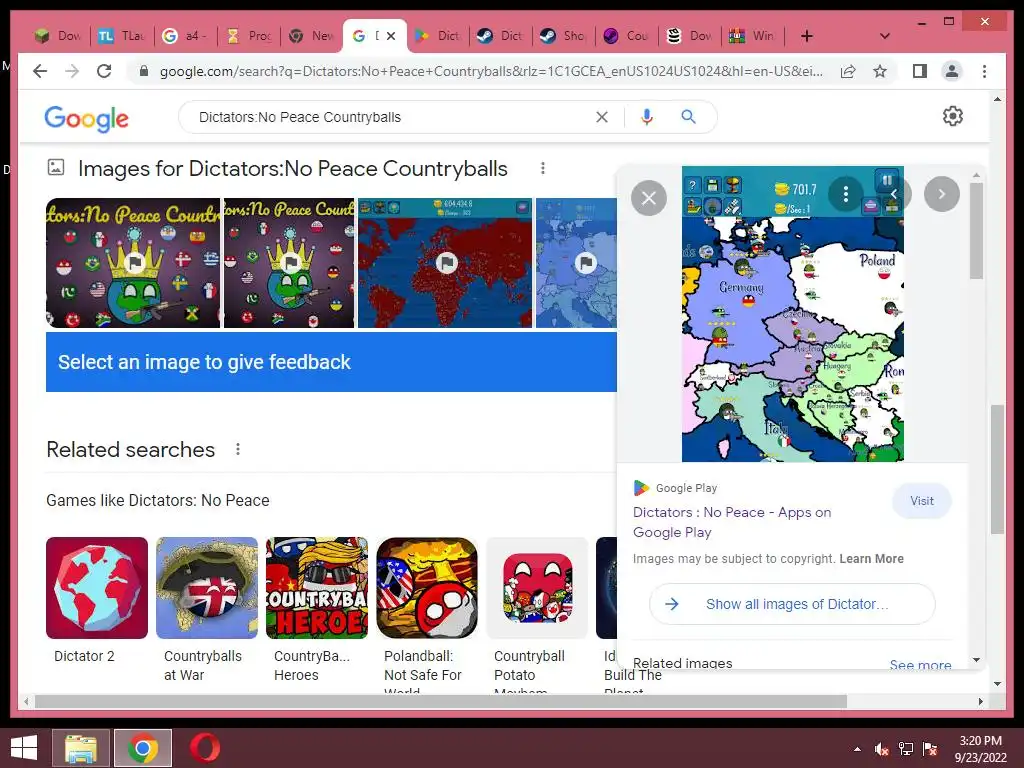
Task: Show the next image in the preview
Action: point(942,194)
